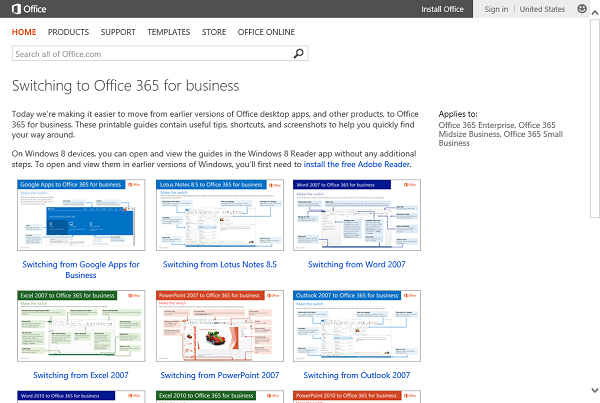Click the Office logo in the header
The width and height of the screenshot is (600, 403).
pos(26,9)
